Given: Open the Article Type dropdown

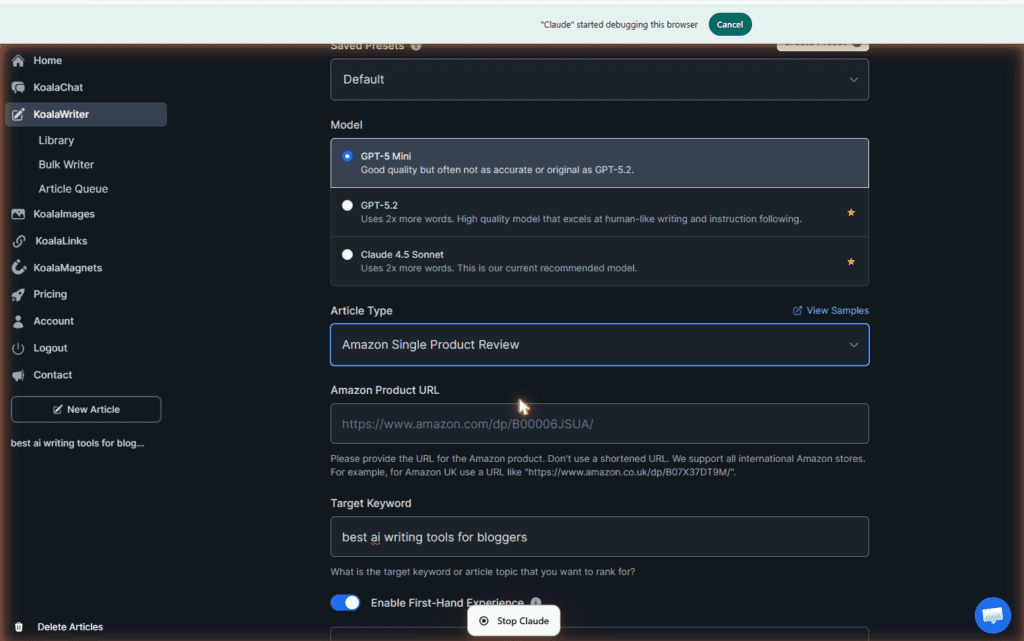Looking at the screenshot, I should (x=600, y=345).
